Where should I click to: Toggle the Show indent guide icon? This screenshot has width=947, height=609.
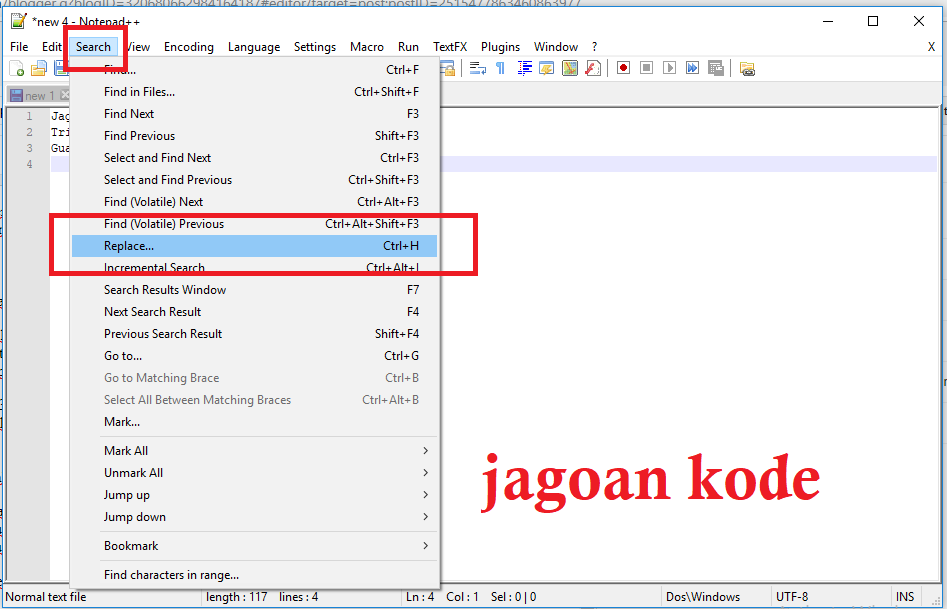tap(524, 68)
